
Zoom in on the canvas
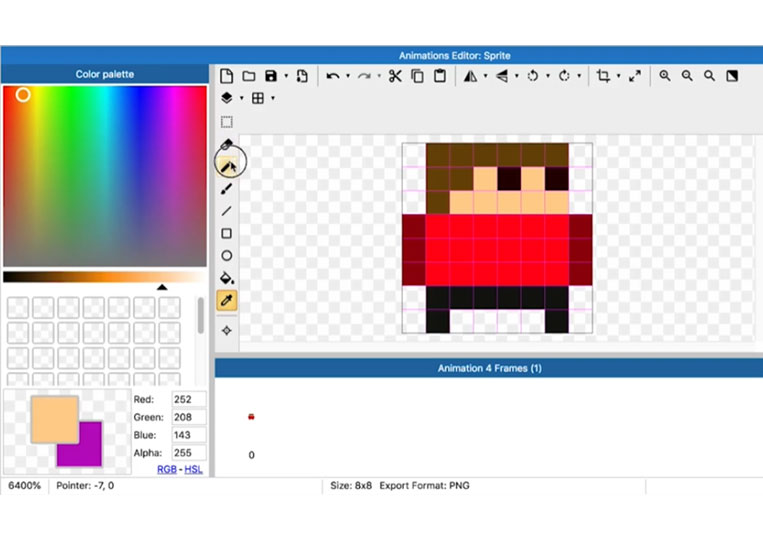pyautogui.click(x=665, y=76)
